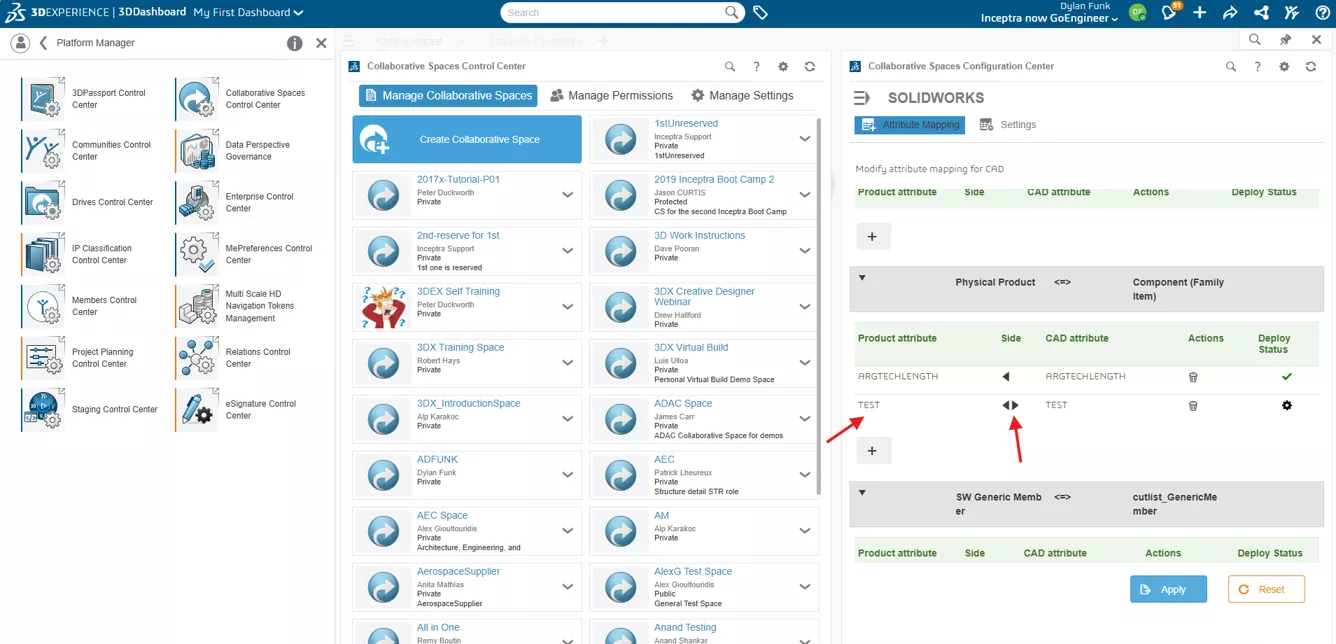Screen dimensions: 1336x644
Task: Toggle left side arrow for TEST mapping
Action: pyautogui.click(x=1006, y=405)
